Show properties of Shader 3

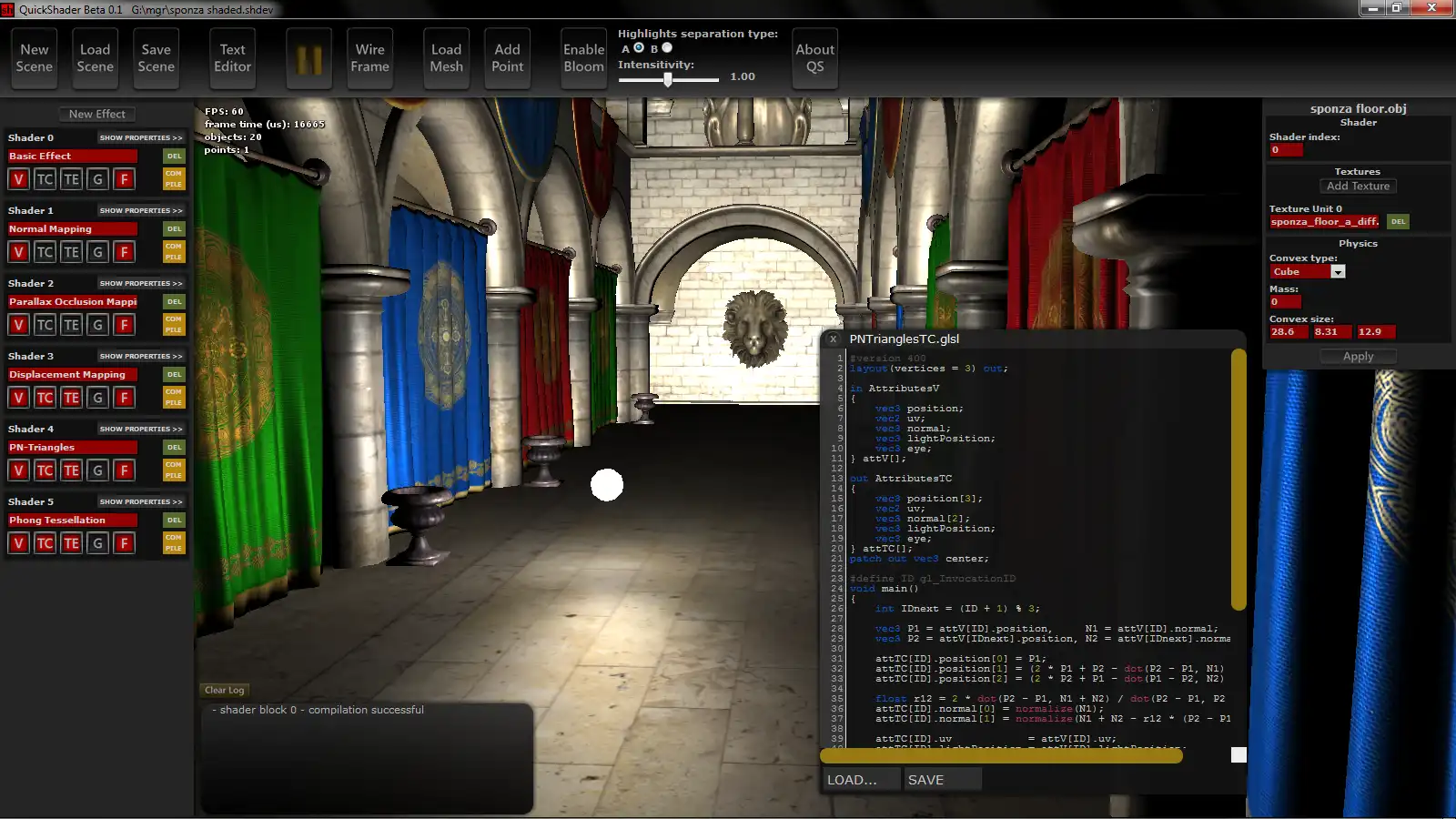click(x=141, y=357)
